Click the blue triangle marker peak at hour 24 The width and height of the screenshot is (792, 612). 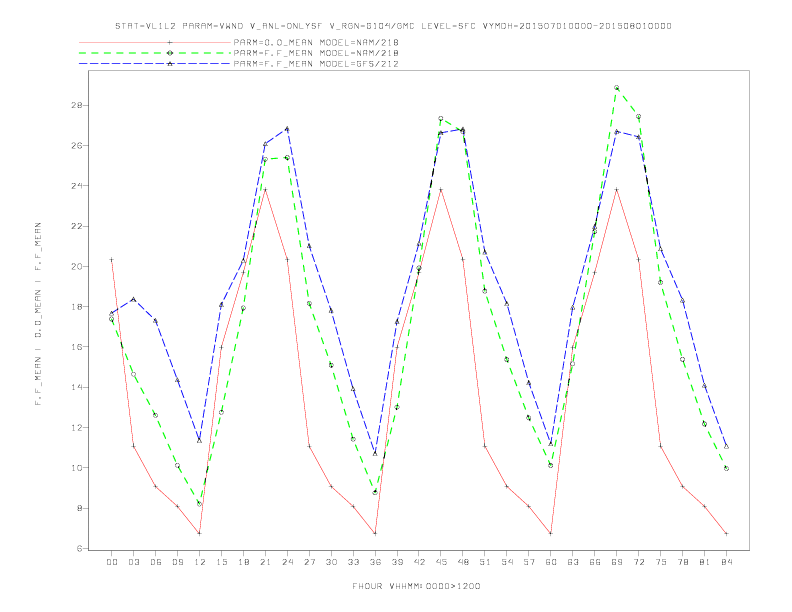287,129
